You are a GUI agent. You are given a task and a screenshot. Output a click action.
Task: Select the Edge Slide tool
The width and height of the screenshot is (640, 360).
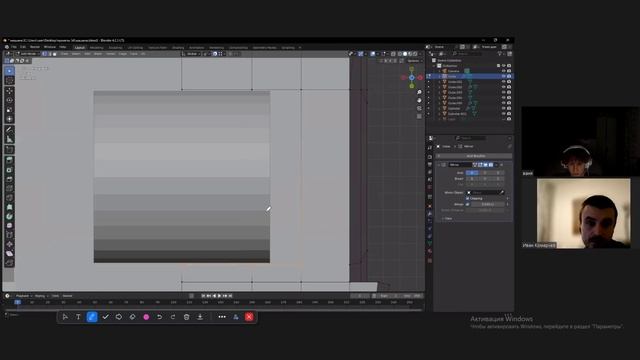click(9, 235)
